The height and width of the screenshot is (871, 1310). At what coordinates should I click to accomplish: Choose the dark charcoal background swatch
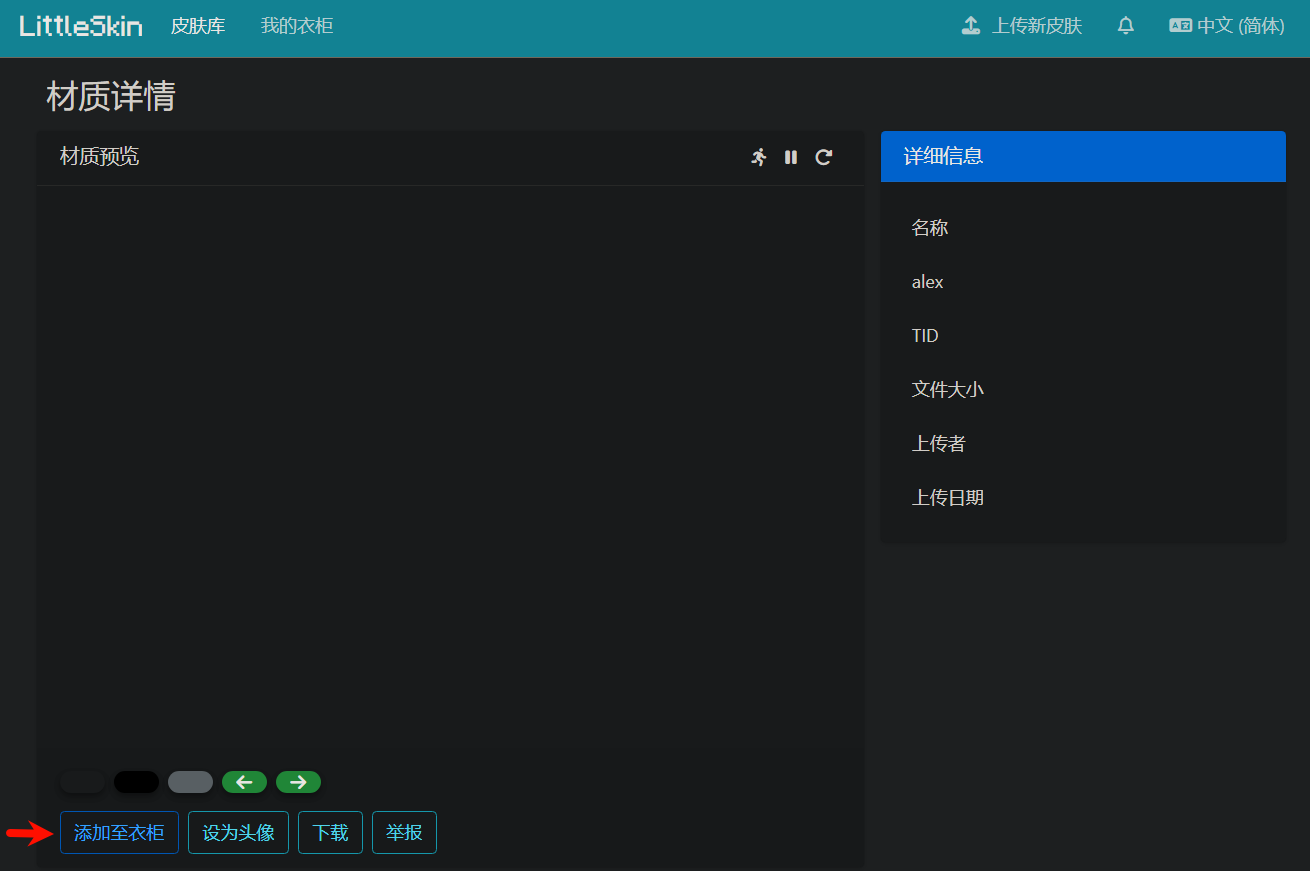point(82,782)
